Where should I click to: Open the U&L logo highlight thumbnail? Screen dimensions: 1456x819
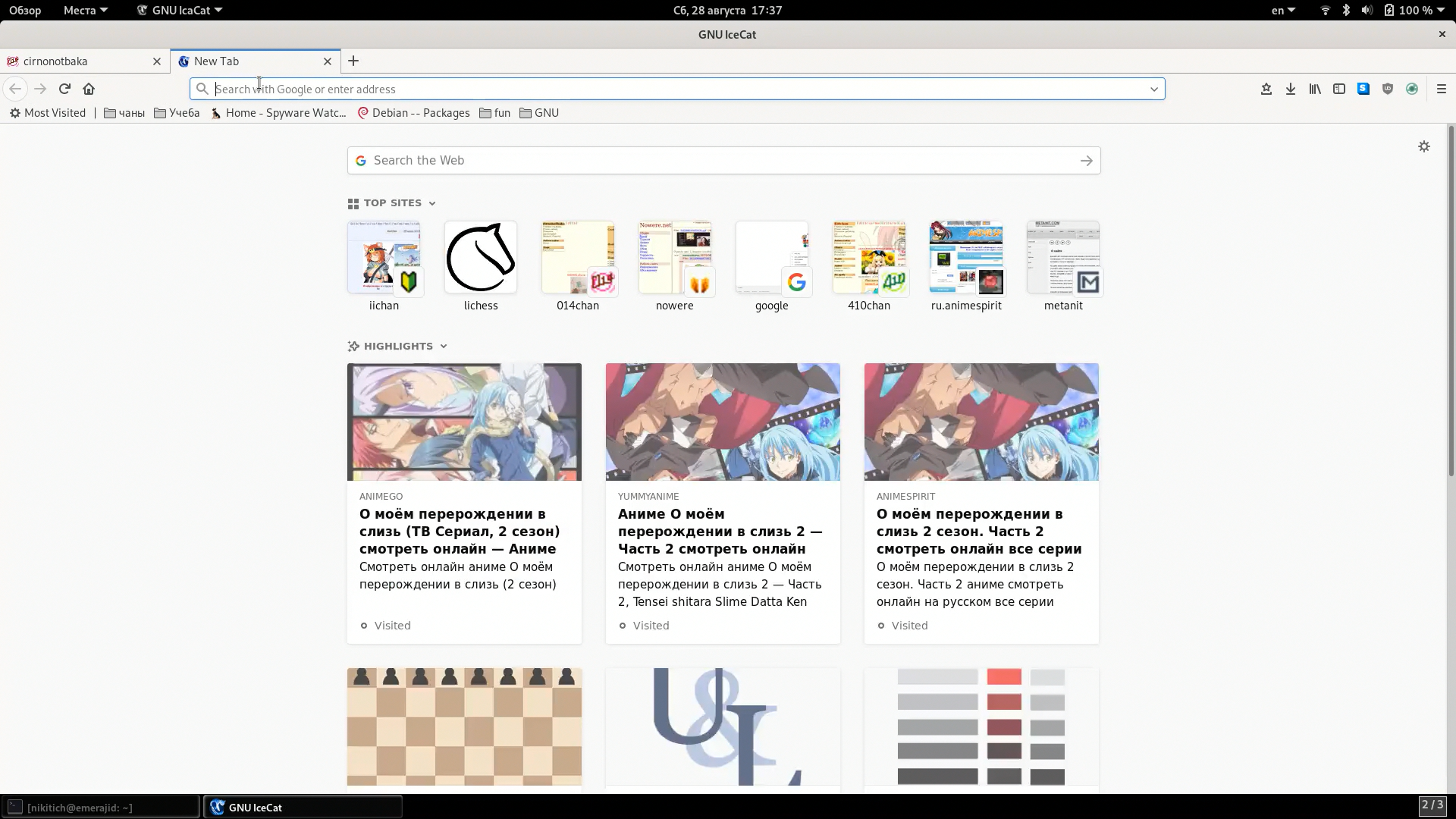coord(723,726)
